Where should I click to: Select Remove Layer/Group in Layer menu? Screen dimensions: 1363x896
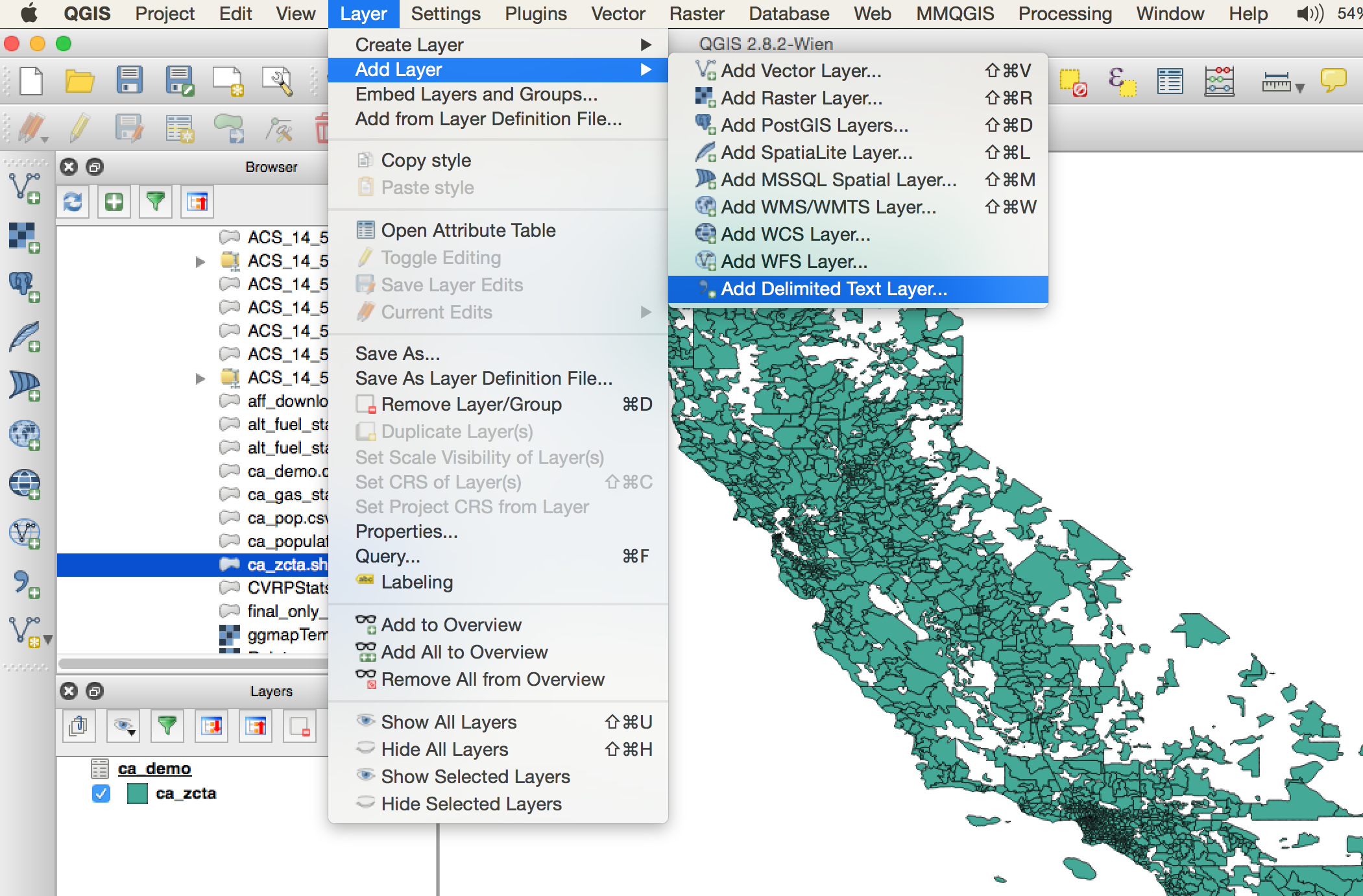pos(498,404)
